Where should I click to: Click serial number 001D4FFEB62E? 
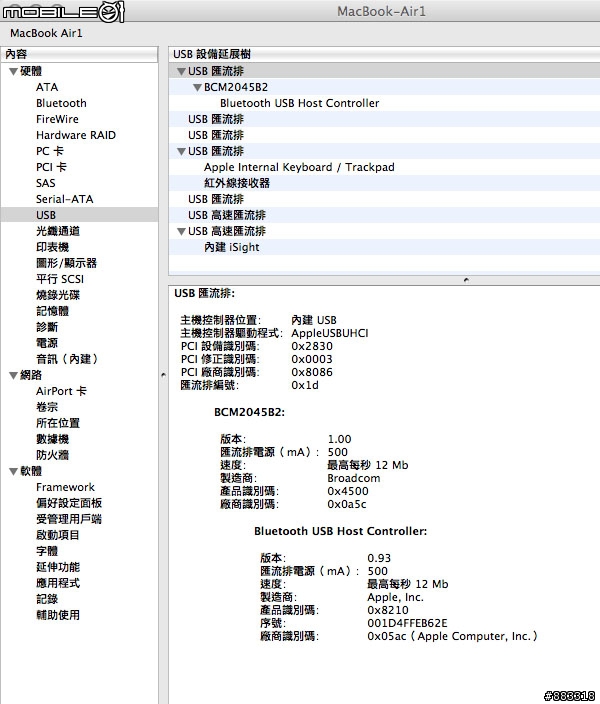[407, 623]
